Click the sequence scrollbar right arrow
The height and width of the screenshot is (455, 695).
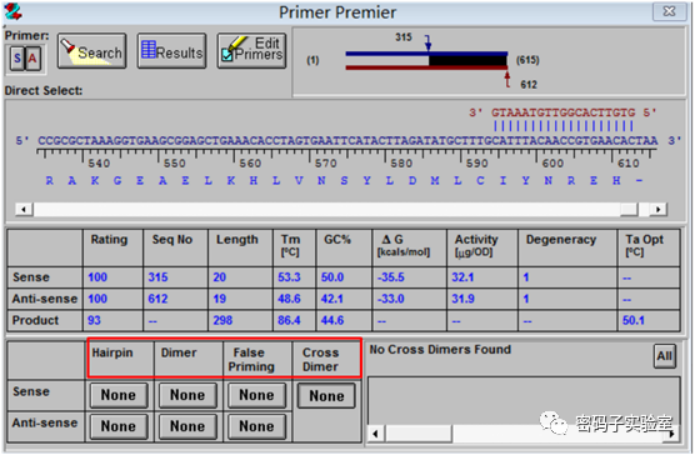(x=659, y=209)
